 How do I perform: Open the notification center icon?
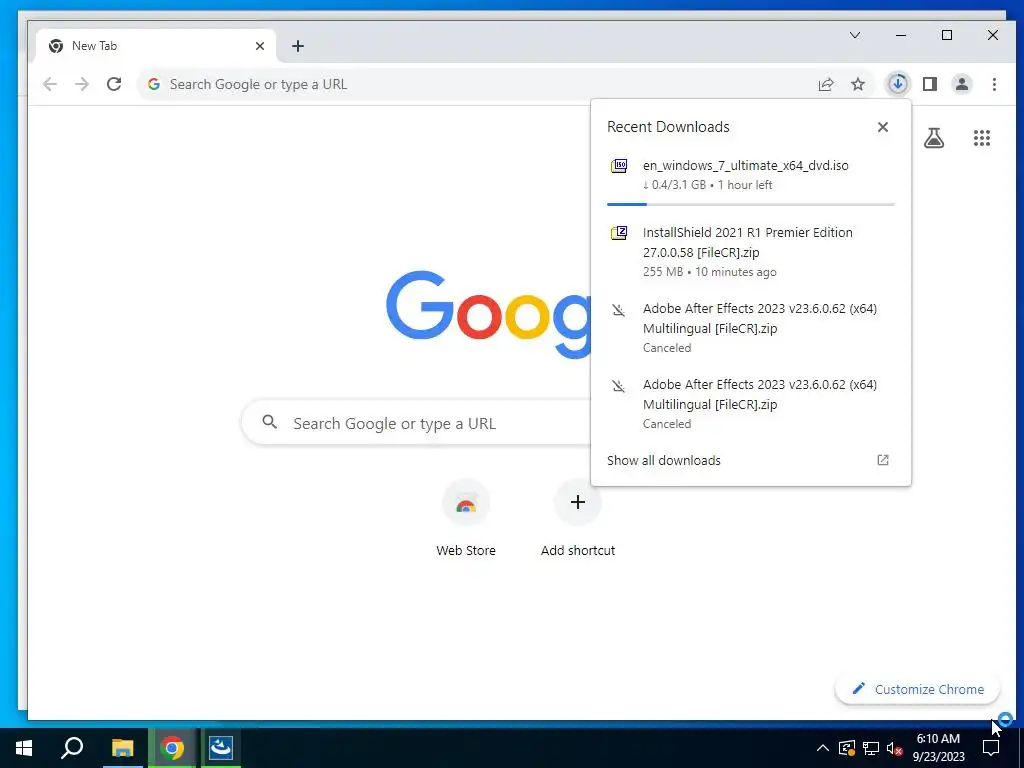pos(991,748)
